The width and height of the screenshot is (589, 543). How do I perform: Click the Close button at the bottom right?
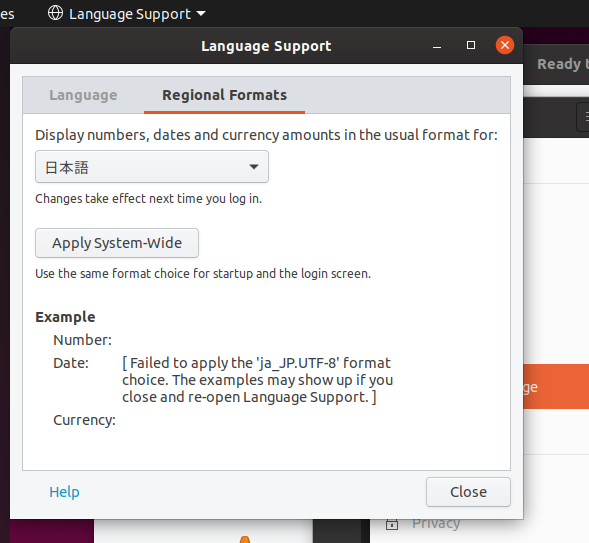pos(468,492)
